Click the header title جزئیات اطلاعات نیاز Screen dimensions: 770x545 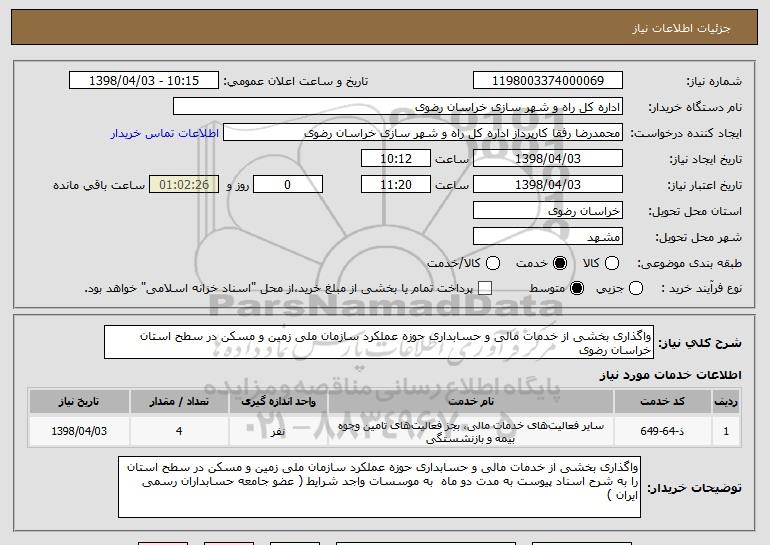[681, 28]
